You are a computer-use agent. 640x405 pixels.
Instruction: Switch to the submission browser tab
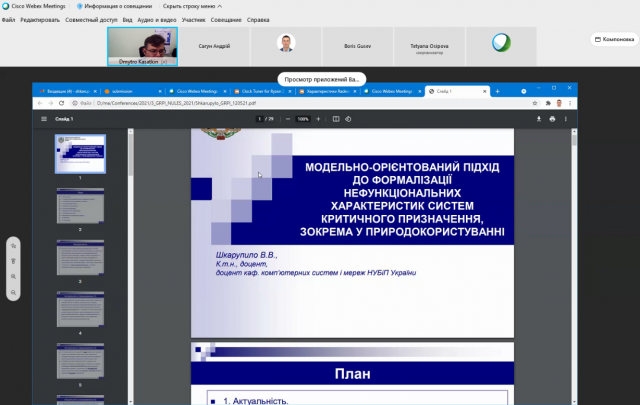click(x=133, y=91)
